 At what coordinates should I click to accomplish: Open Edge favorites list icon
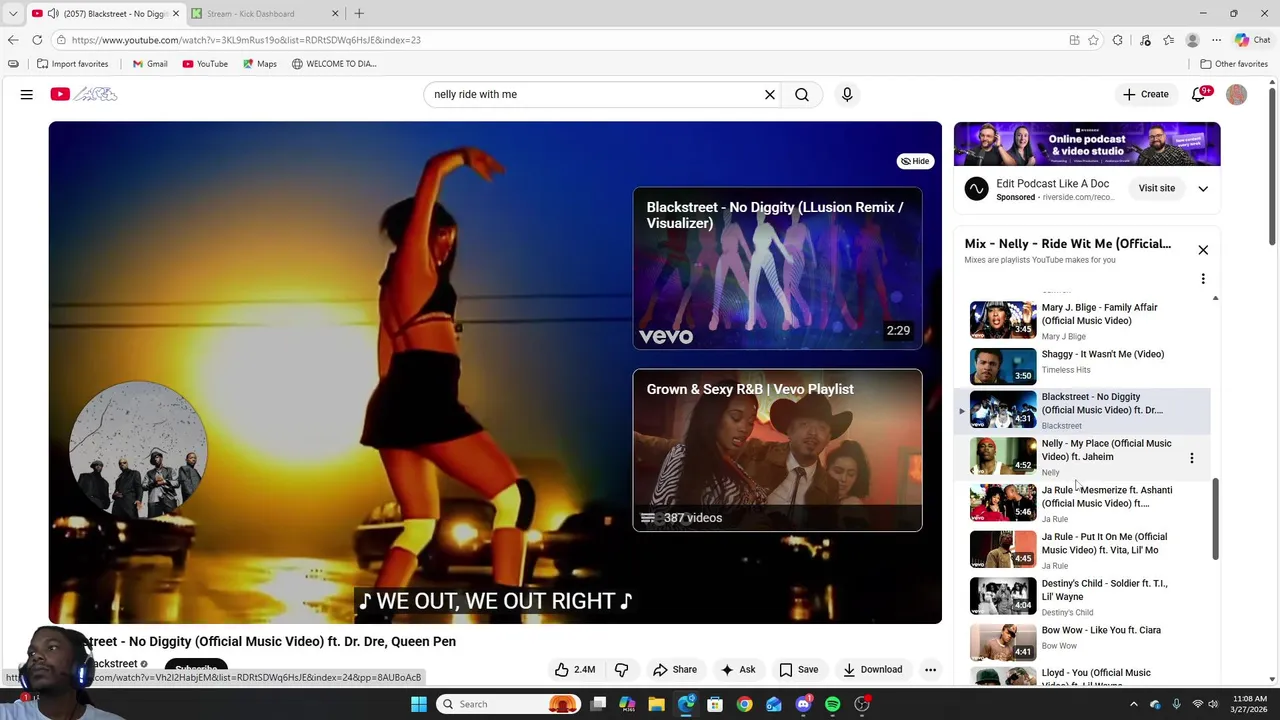coord(1169,40)
